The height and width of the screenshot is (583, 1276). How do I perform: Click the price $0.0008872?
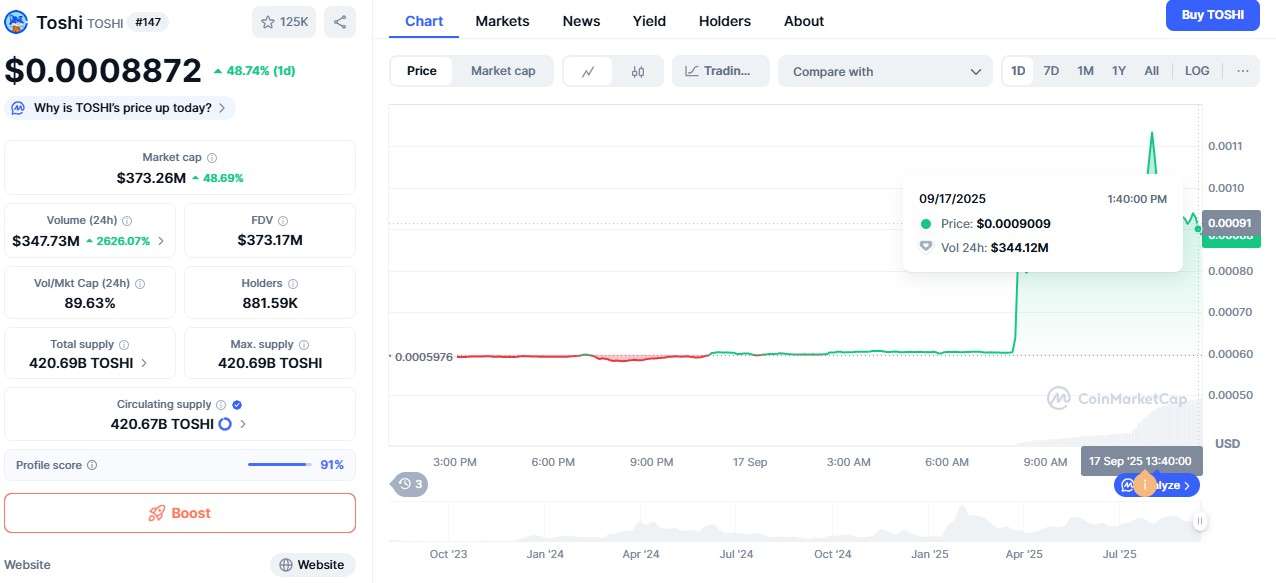pyautogui.click(x=103, y=71)
